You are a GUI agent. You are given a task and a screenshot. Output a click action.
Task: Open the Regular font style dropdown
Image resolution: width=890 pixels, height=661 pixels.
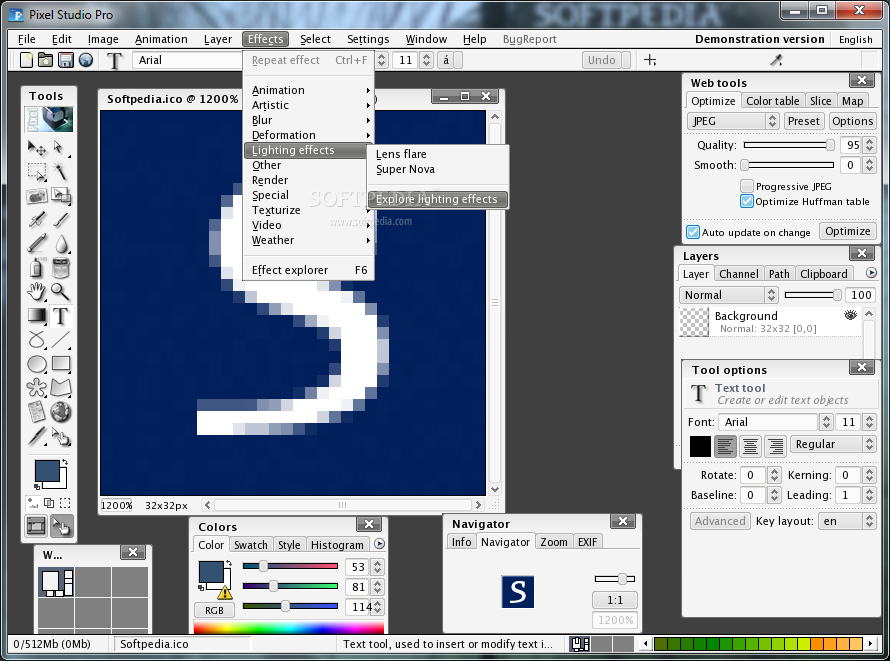tap(832, 444)
